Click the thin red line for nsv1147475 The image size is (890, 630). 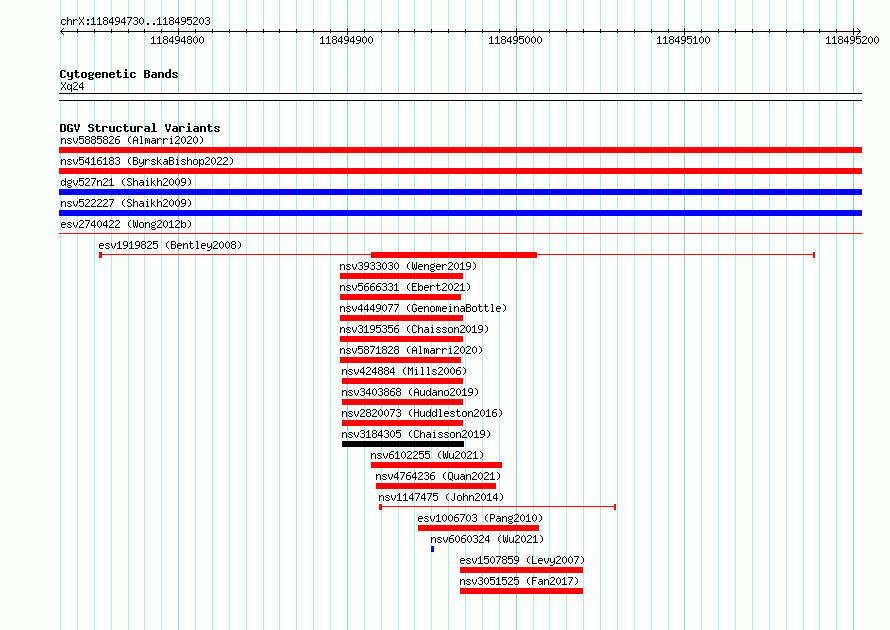[x=498, y=507]
